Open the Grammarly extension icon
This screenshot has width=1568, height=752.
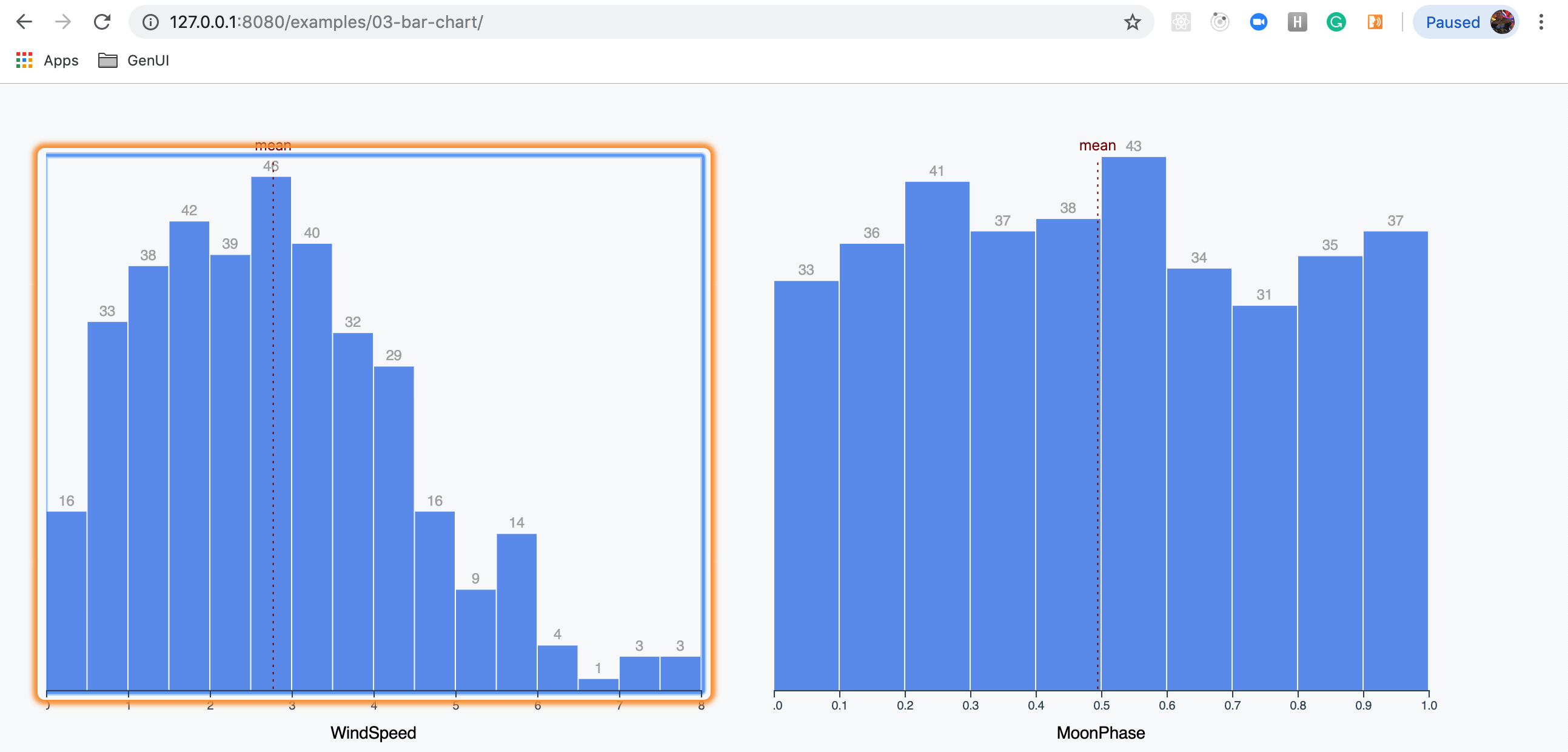point(1336,22)
